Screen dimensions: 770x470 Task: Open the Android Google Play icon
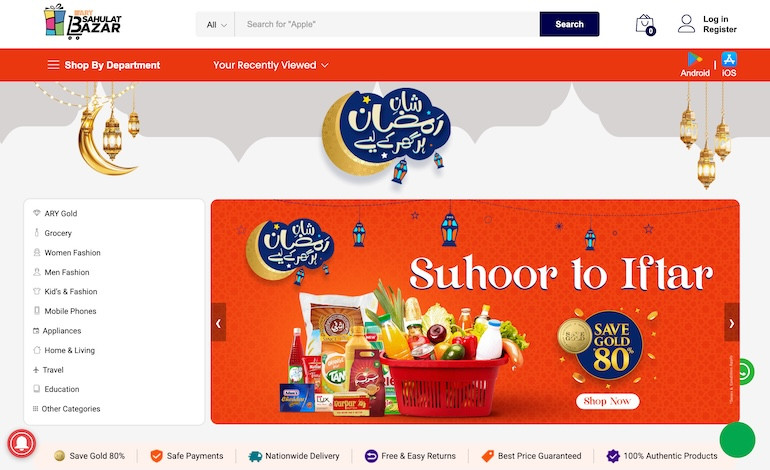[694, 59]
